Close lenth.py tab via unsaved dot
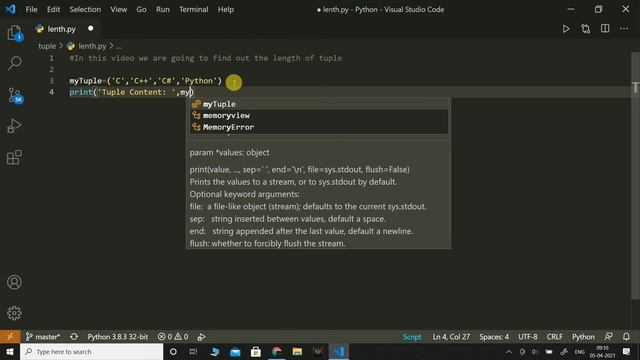 [91, 29]
